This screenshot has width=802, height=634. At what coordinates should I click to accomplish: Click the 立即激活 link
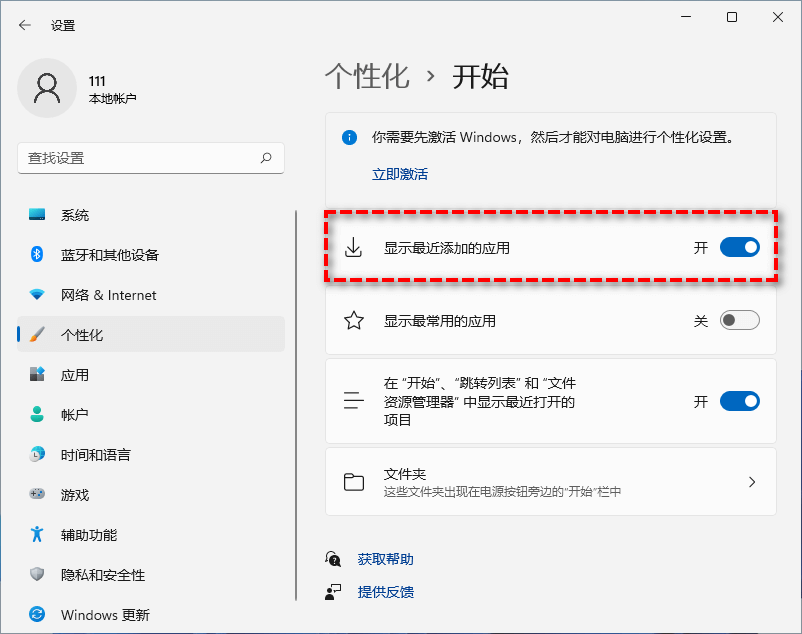pos(400,174)
